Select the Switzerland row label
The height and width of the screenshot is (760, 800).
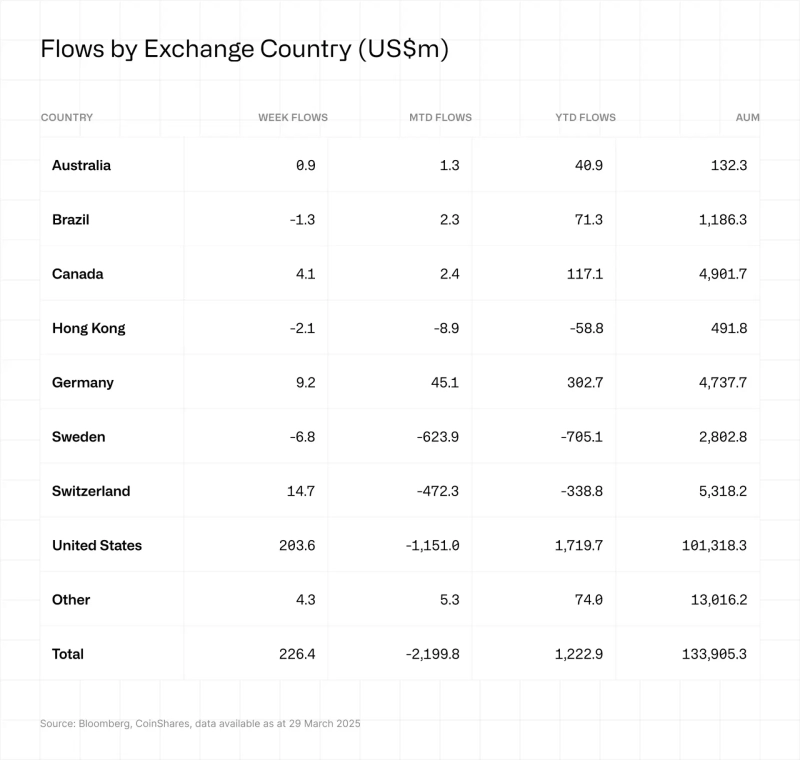pyautogui.click(x=91, y=491)
